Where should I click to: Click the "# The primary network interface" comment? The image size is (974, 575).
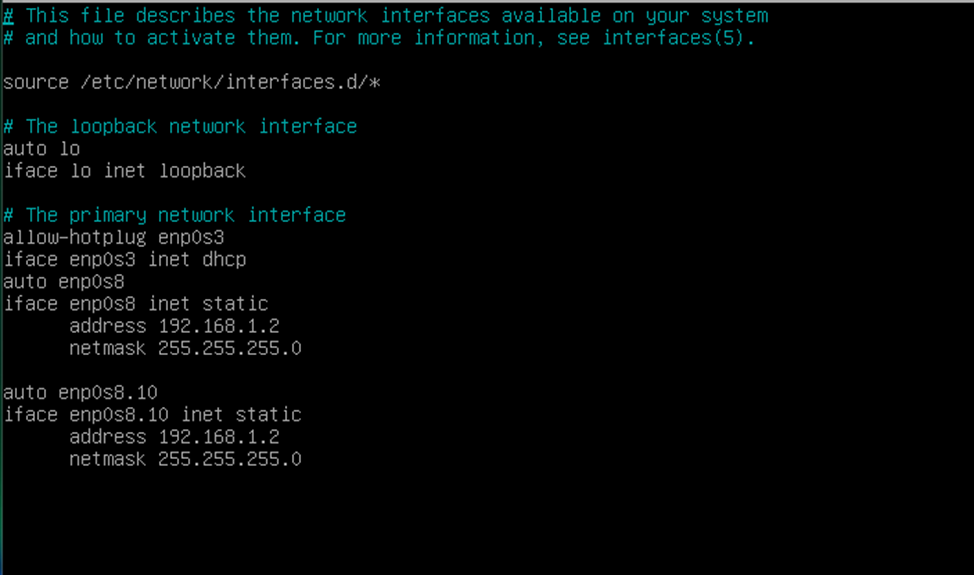tap(175, 215)
